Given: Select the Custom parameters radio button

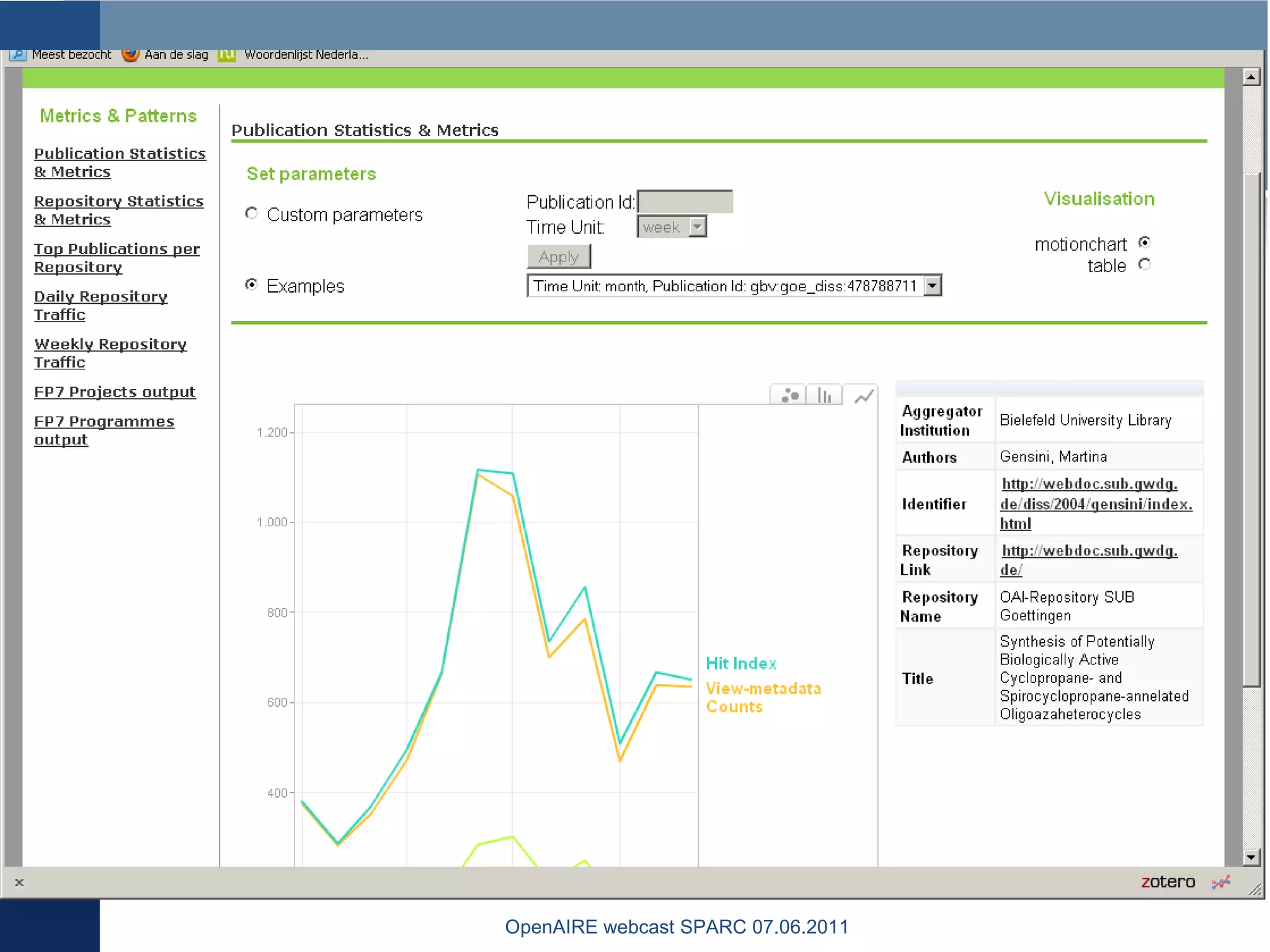Looking at the screenshot, I should coord(251,213).
